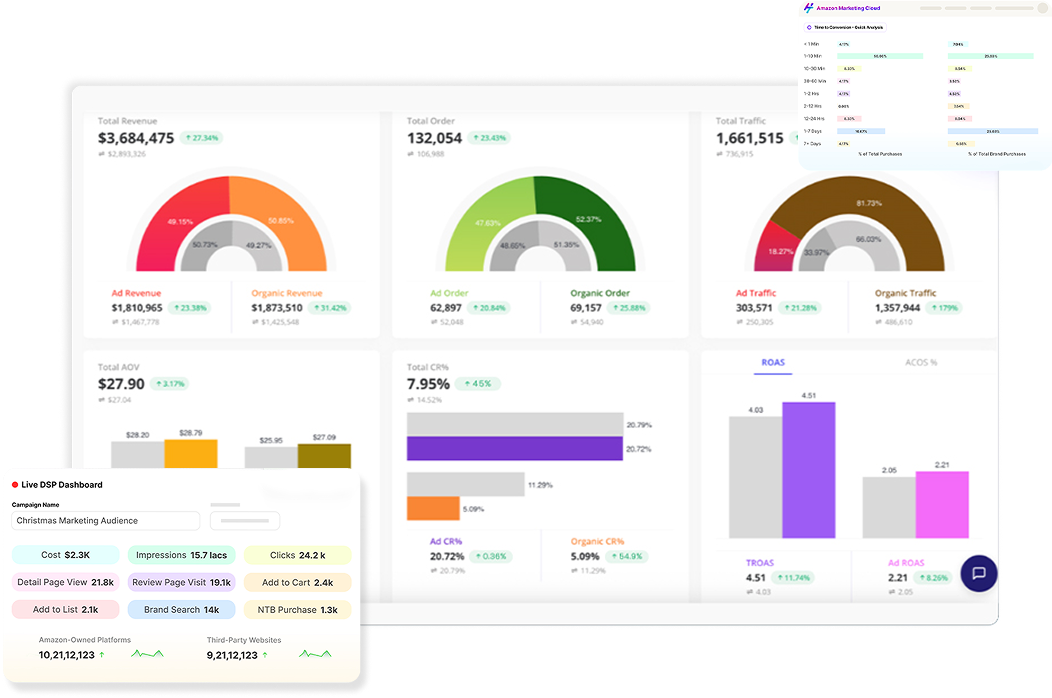Select the NTB Purchase 1.3k pill
This screenshot has height=698, width=1052.
(297, 609)
